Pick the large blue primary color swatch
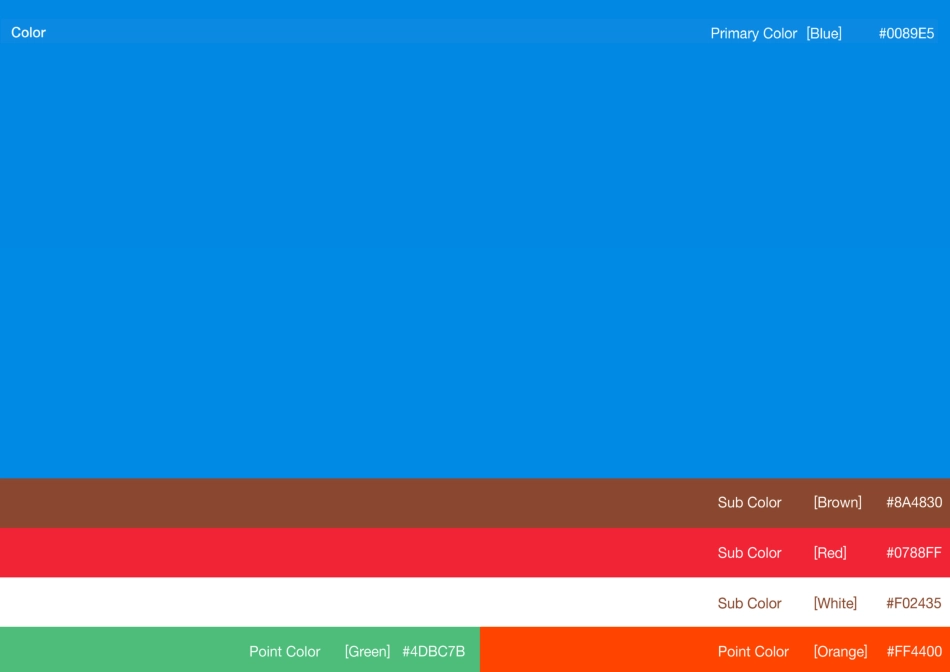This screenshot has height=672, width=950. tap(475, 260)
